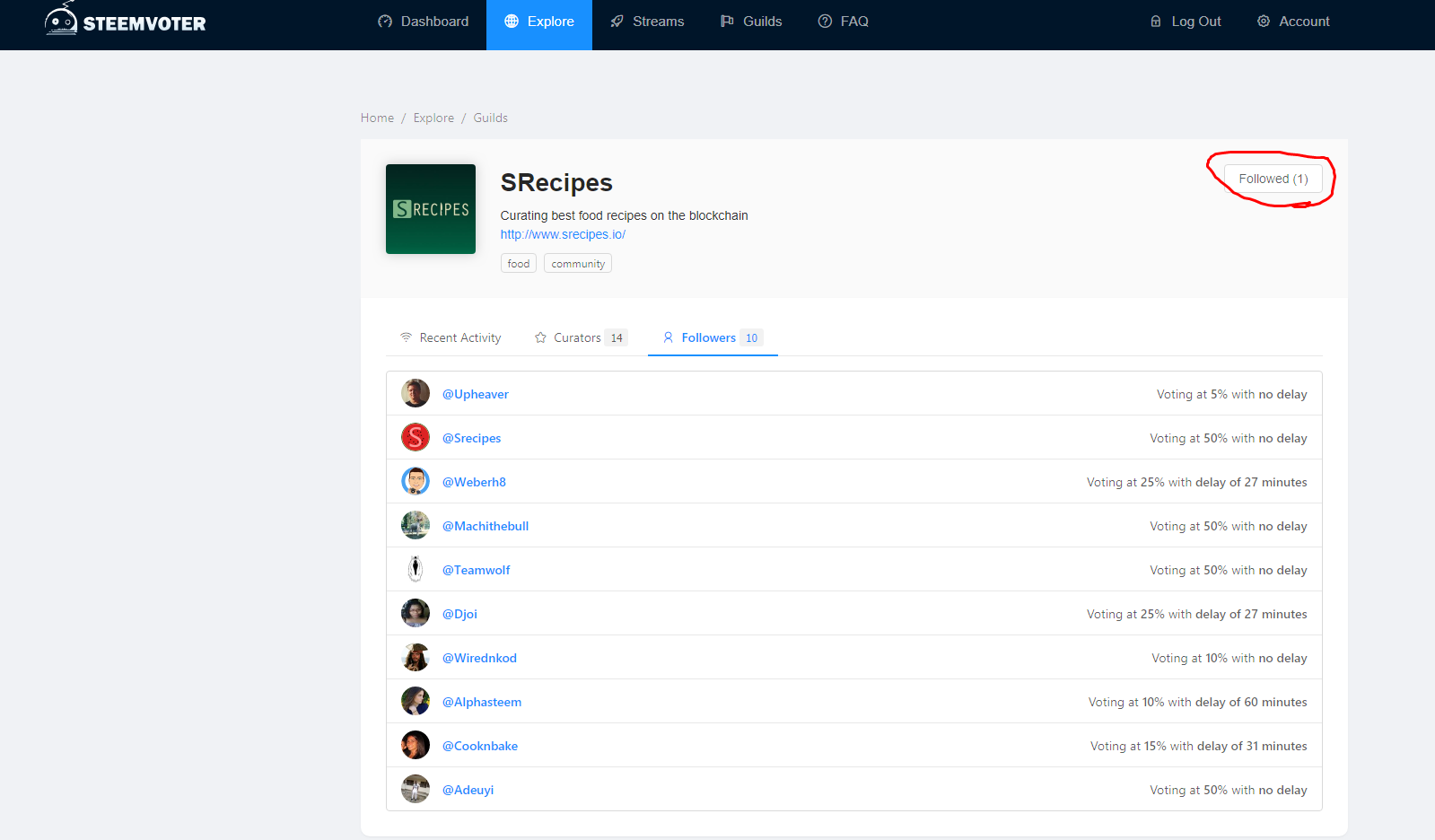Click 'Voting at 15% with delay of 31 minutes'
Viewport: 1435px width, 840px height.
1199,746
